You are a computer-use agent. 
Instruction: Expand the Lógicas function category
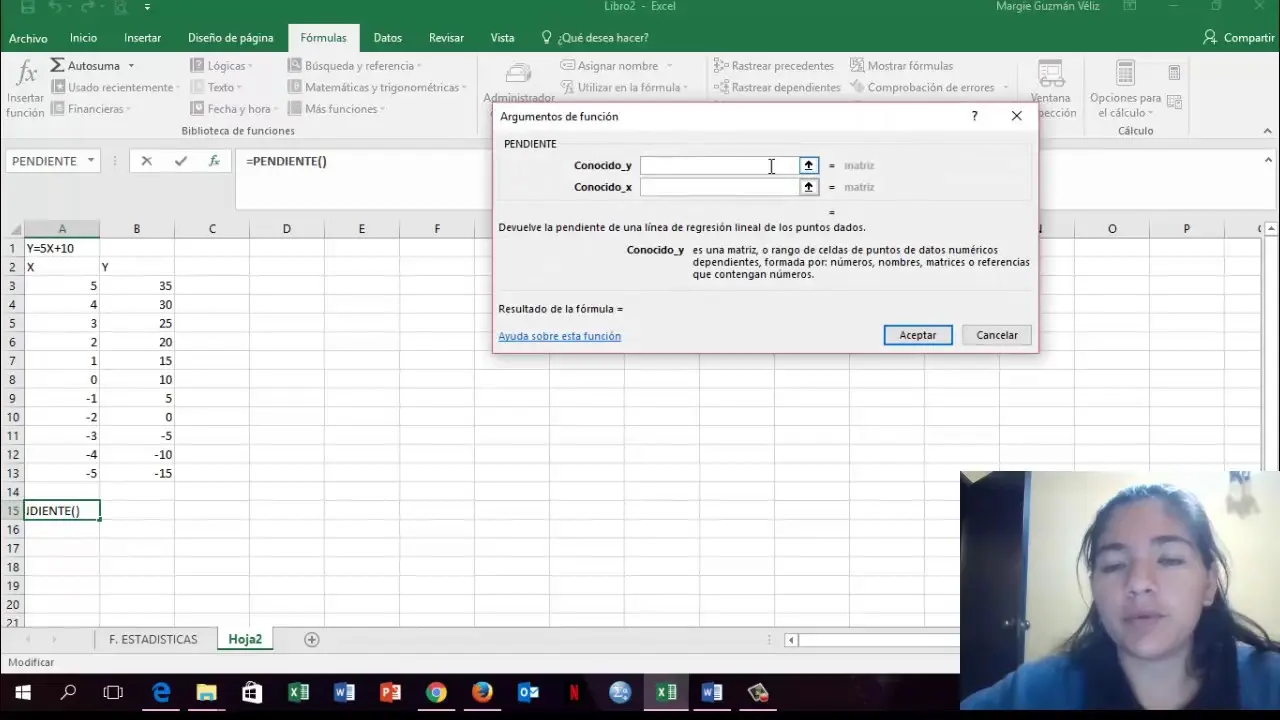pos(226,66)
